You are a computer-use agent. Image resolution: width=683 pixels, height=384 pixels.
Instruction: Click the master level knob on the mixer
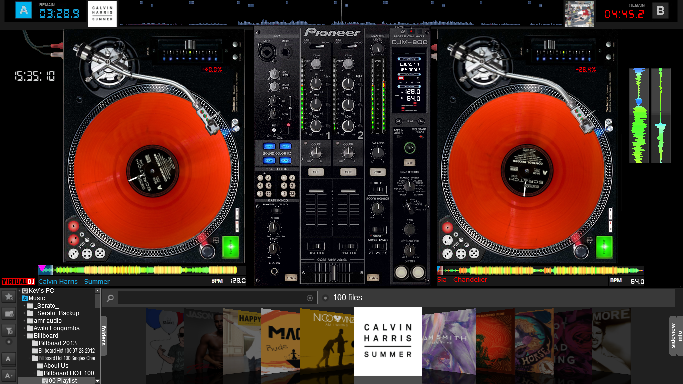[377, 49]
